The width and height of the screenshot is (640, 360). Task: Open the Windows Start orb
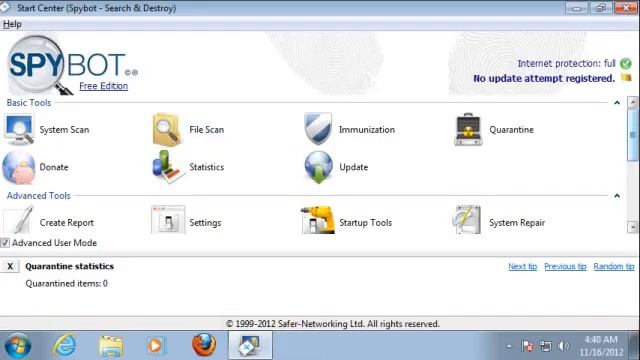point(17,346)
